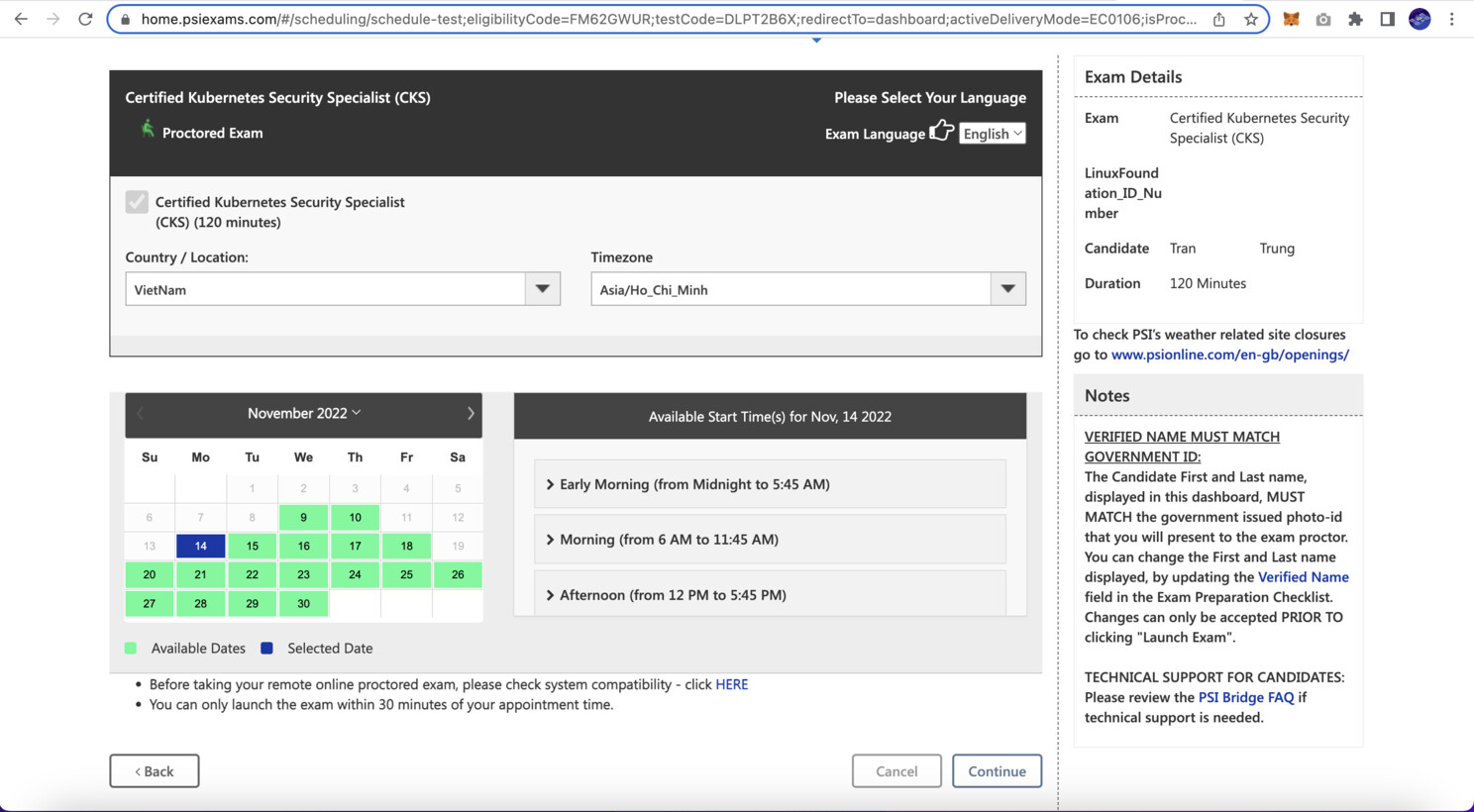Image resolution: width=1474 pixels, height=812 pixels.
Task: Open the system compatibility HERE link
Action: coord(732,684)
